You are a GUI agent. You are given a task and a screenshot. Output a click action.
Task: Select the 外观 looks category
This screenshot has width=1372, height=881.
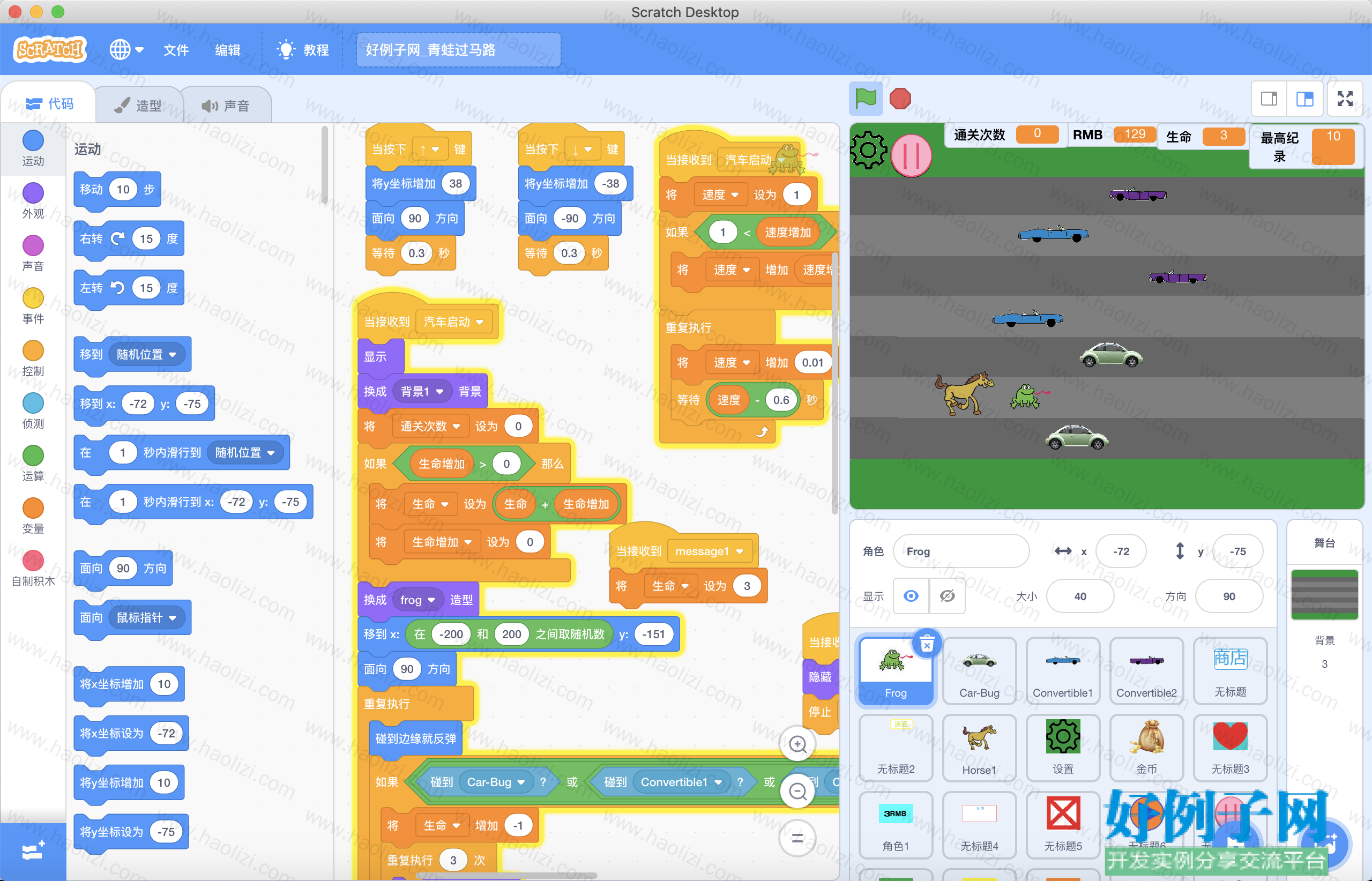coord(33,200)
